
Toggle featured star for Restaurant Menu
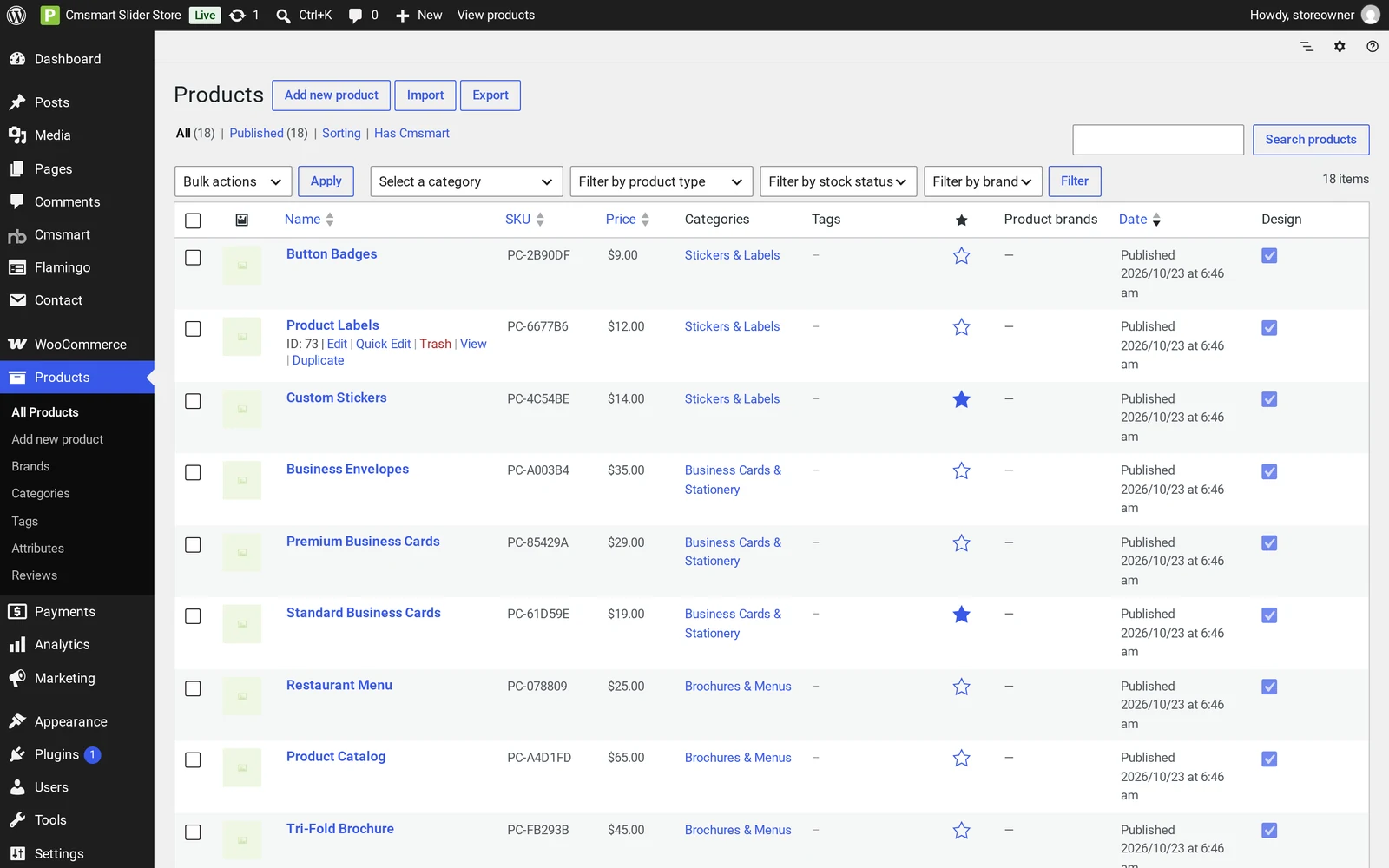pyautogui.click(x=961, y=687)
